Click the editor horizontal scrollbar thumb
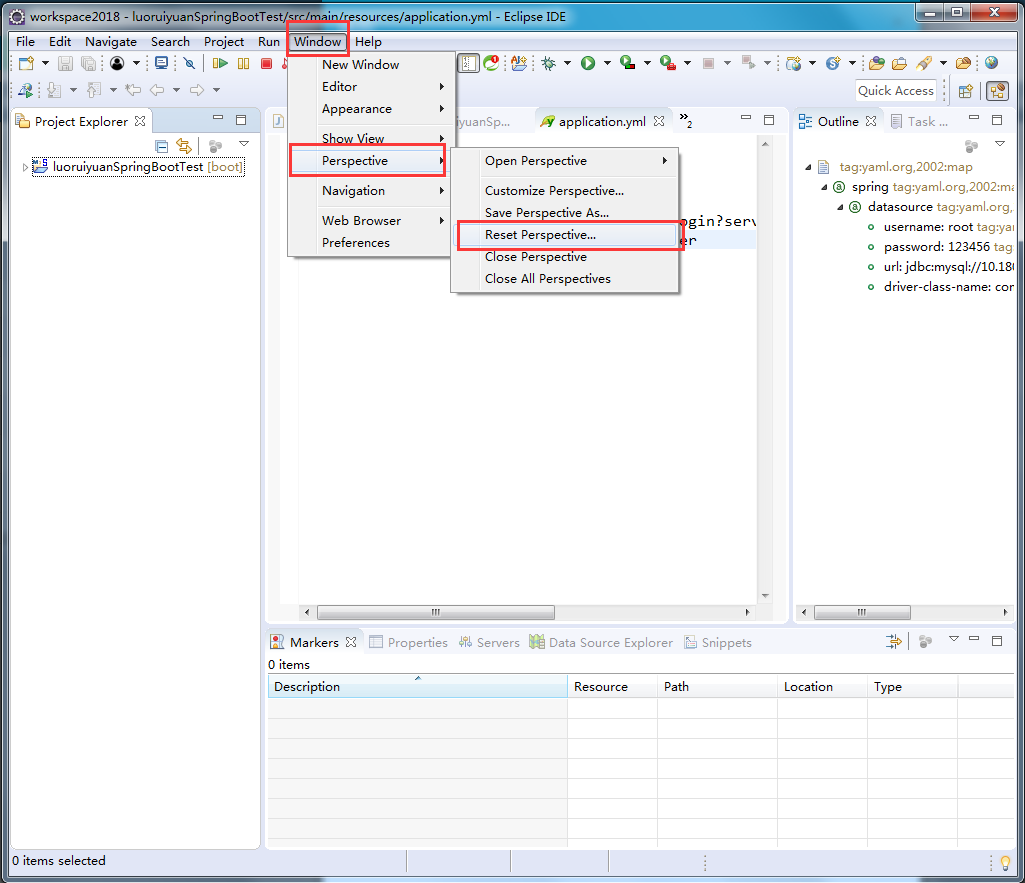The image size is (1025, 883). [435, 612]
